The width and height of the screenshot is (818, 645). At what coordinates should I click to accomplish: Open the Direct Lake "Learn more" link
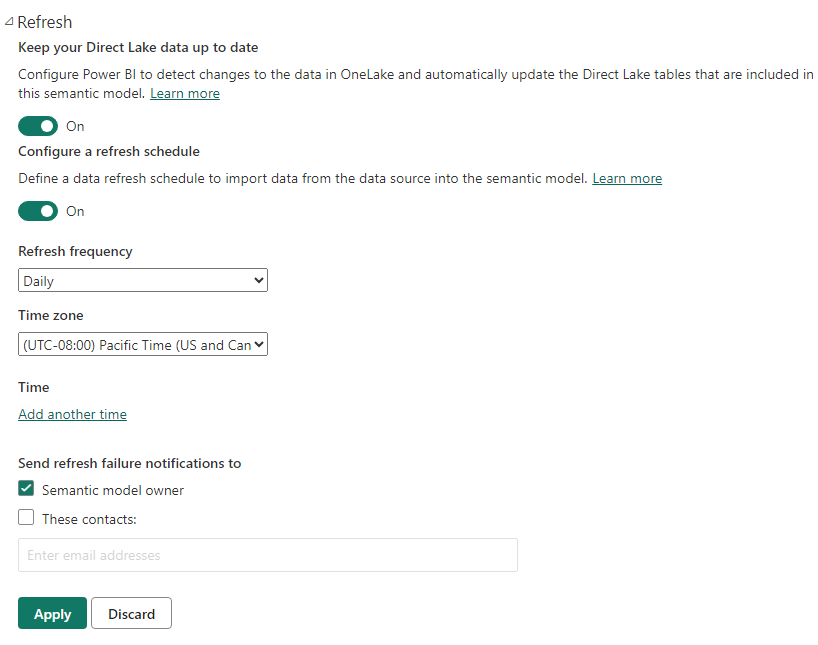point(184,93)
